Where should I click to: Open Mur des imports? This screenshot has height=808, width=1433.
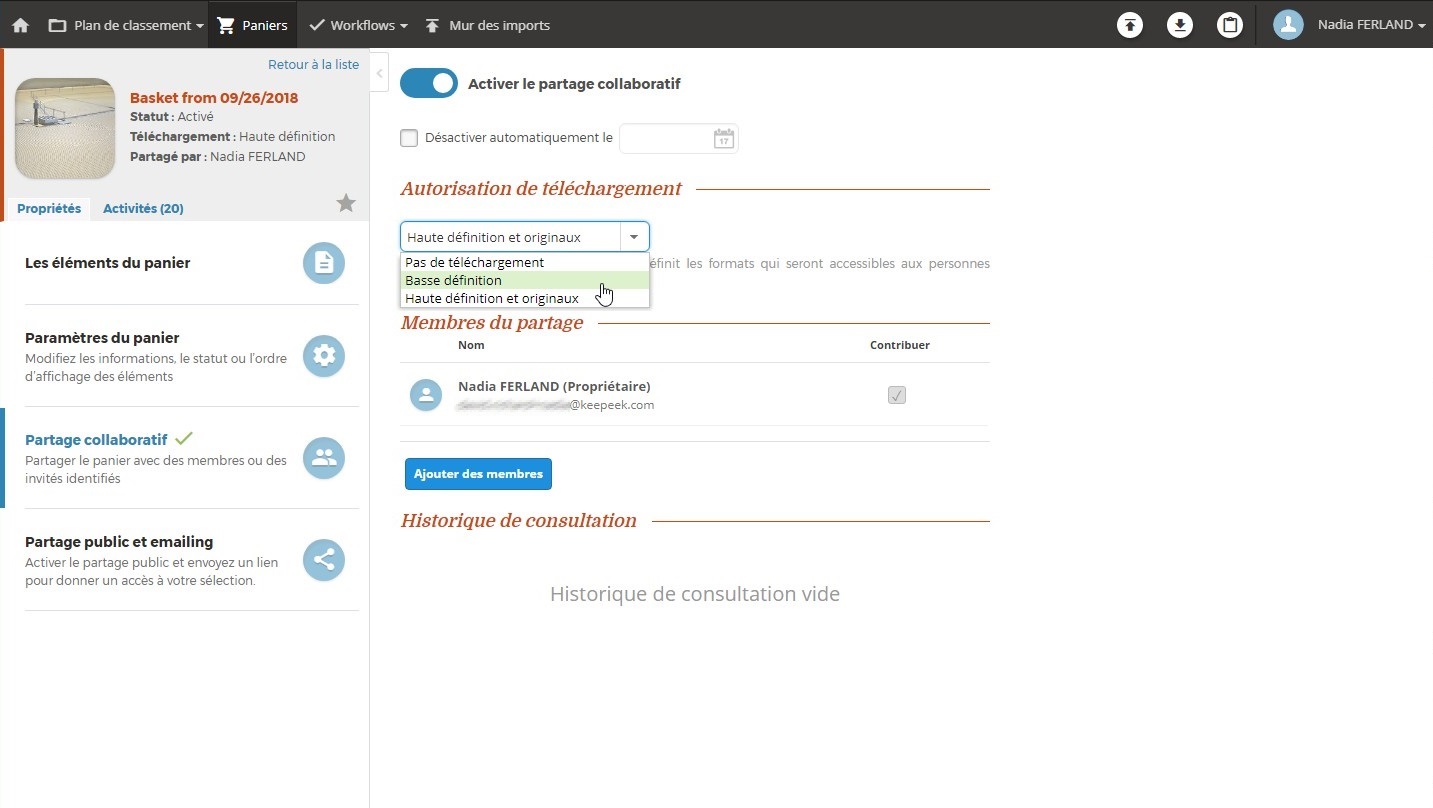pyautogui.click(x=487, y=25)
